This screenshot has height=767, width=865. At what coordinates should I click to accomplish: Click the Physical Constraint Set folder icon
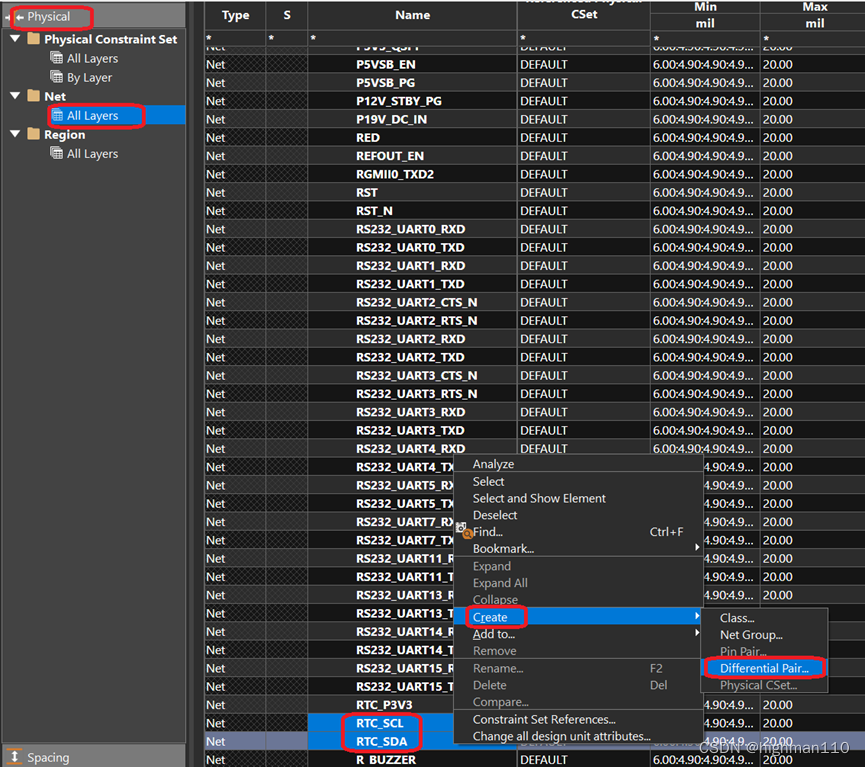pos(33,39)
